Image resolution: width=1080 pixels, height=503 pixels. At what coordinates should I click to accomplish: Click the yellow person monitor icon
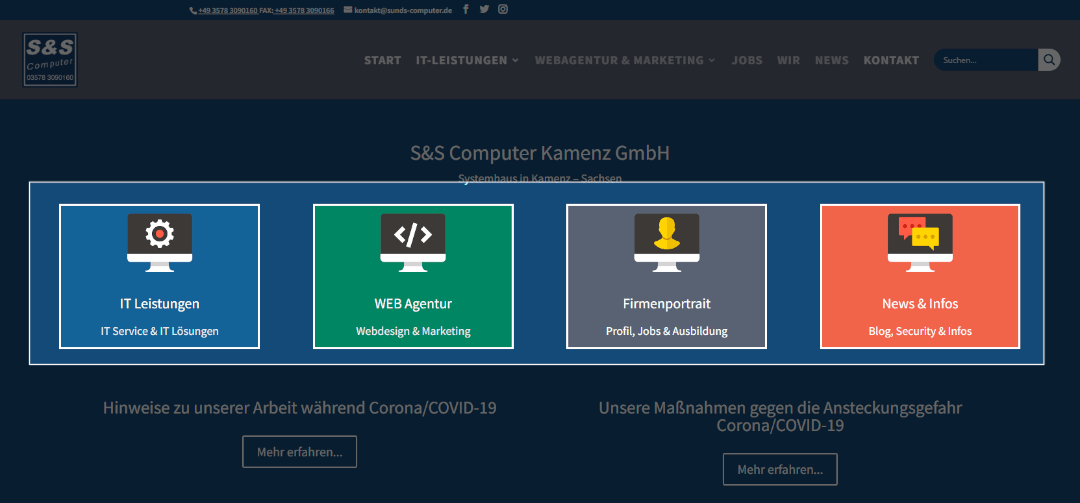tap(667, 243)
